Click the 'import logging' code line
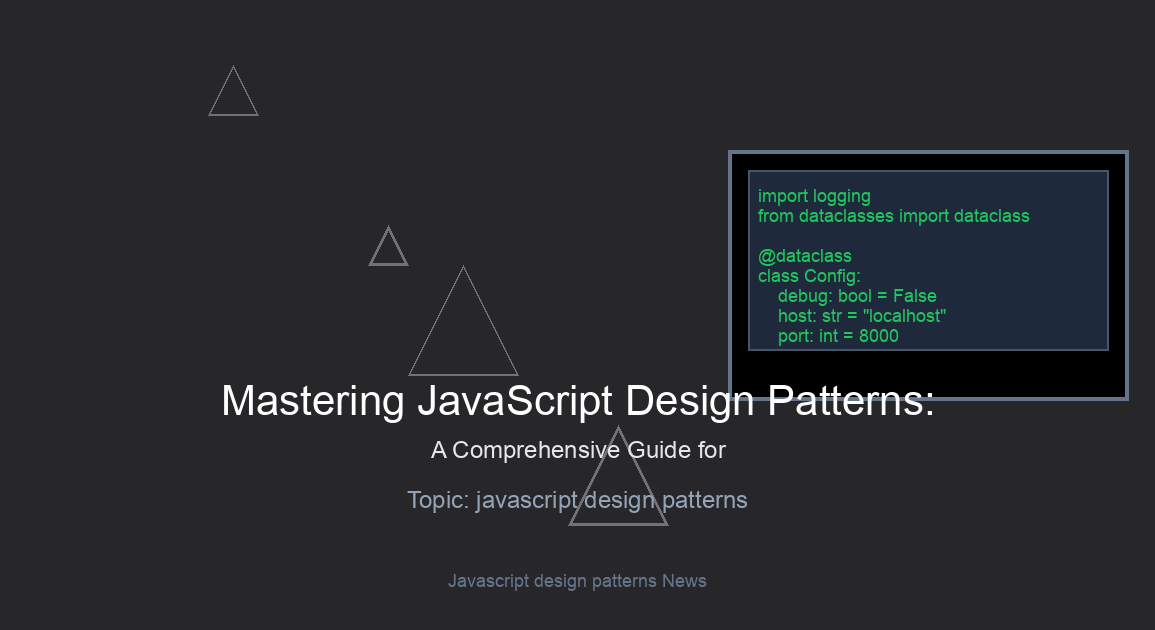The width and height of the screenshot is (1155, 630). [x=814, y=196]
